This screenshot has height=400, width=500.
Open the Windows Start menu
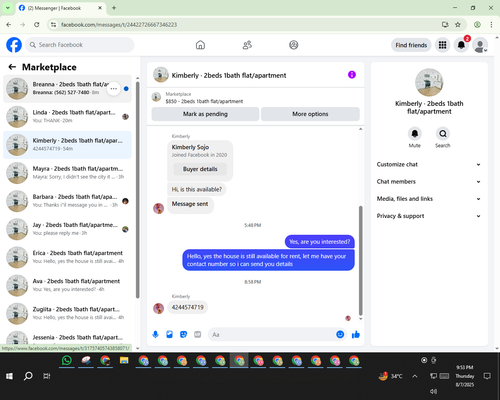pos(9,376)
